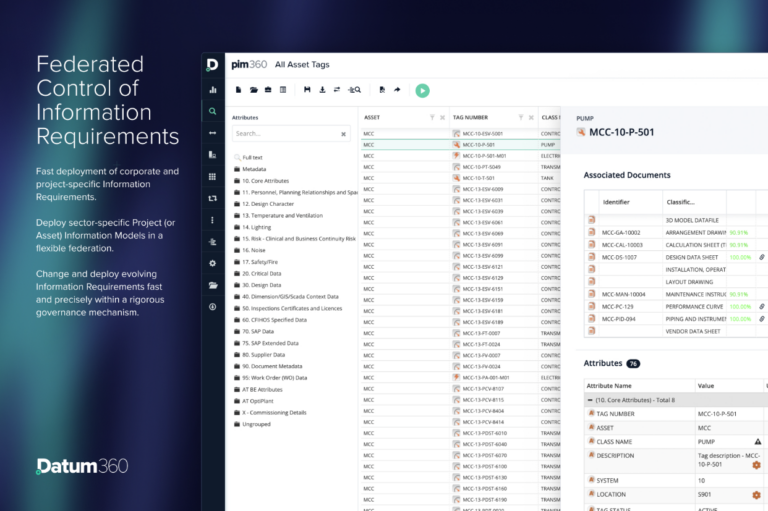The width and height of the screenshot is (768, 511).
Task: Open the double-arrow sidebar icon
Action: coord(213,133)
